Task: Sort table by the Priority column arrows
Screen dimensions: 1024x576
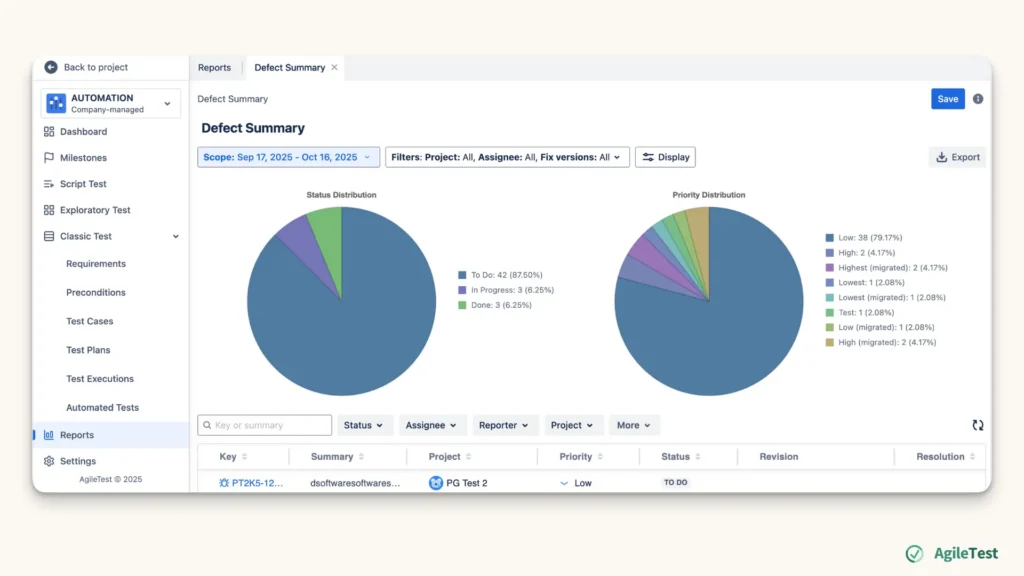Action: pyautogui.click(x=600, y=456)
